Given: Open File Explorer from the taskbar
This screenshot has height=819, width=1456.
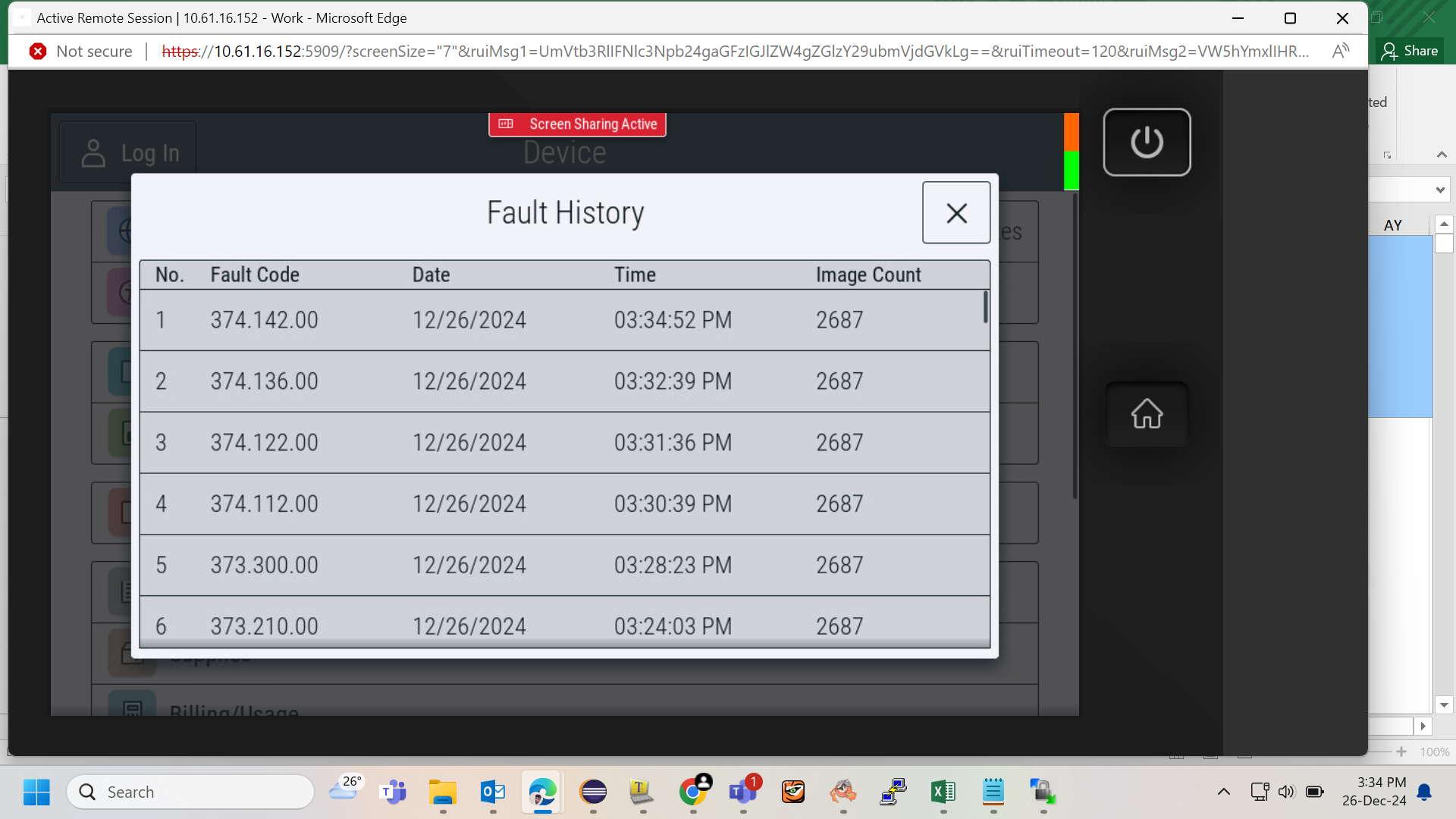Looking at the screenshot, I should click(443, 792).
